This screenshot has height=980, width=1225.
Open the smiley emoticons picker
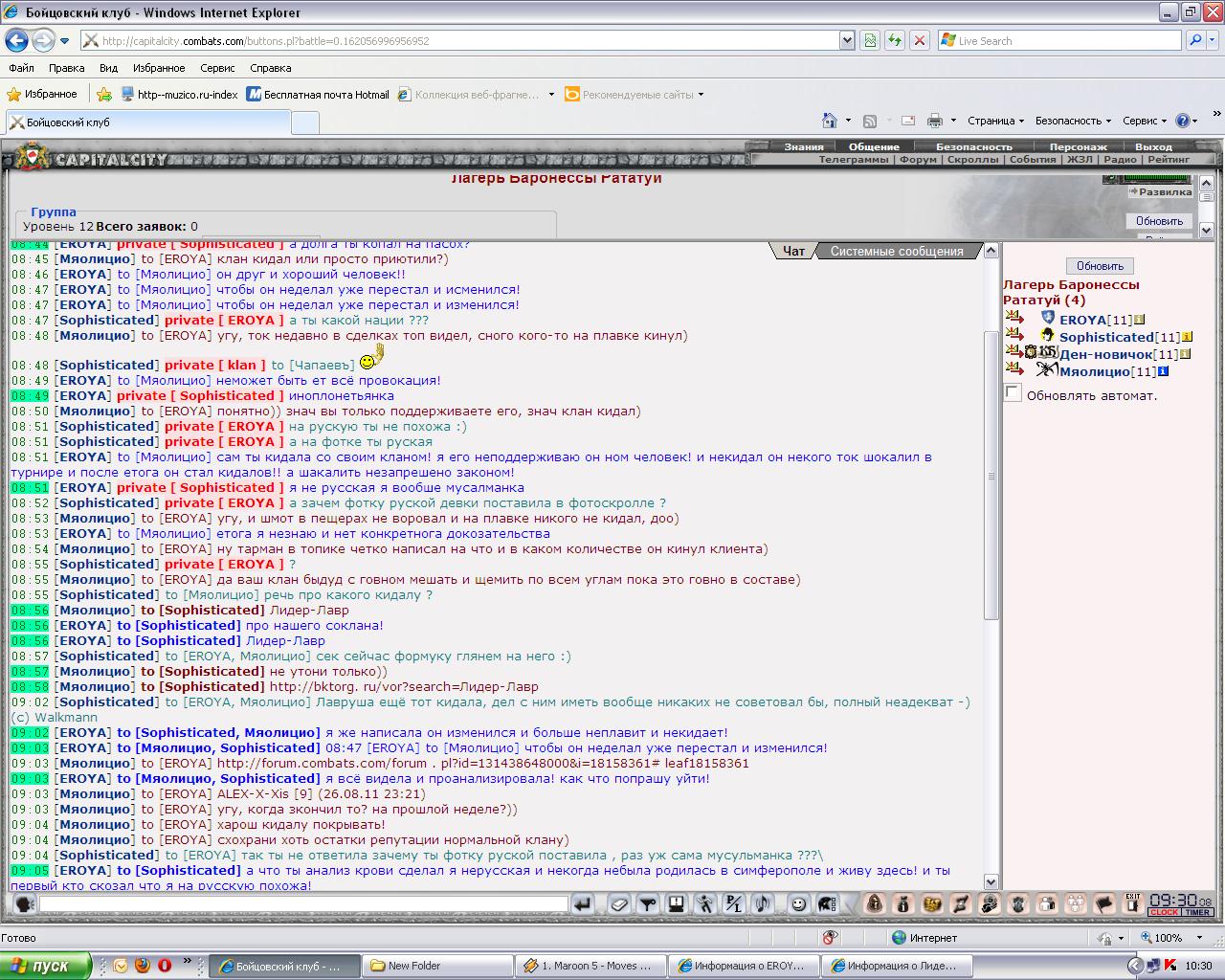pos(798,903)
